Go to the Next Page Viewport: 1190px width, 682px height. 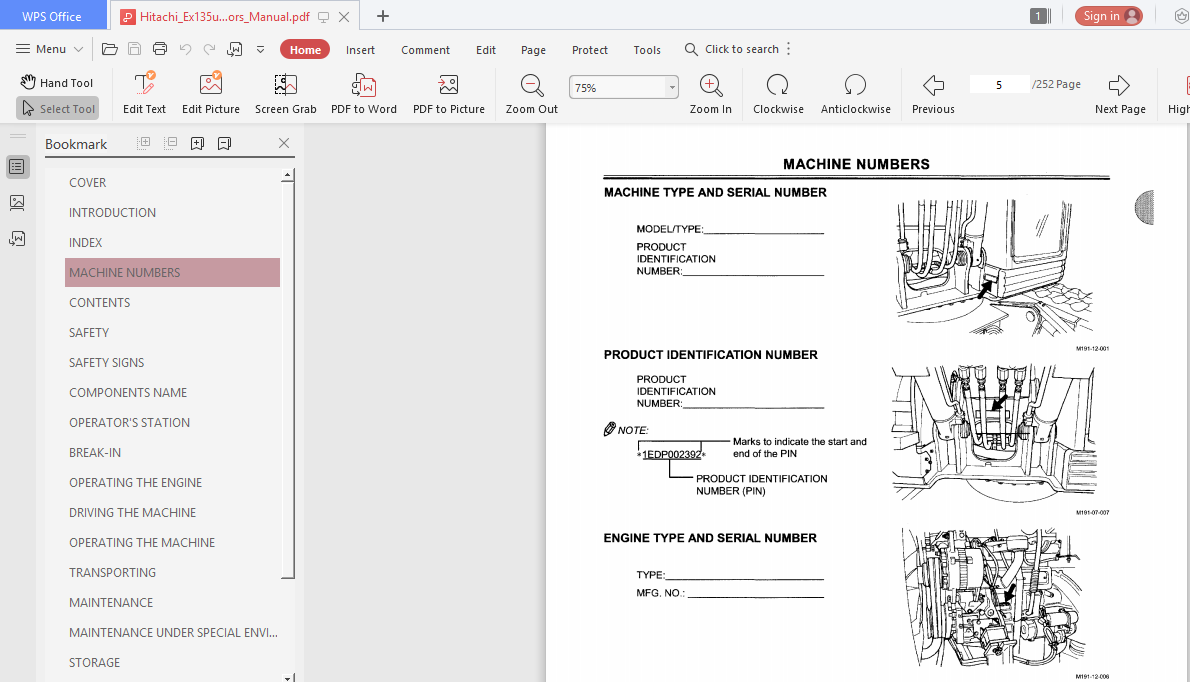pos(1119,93)
